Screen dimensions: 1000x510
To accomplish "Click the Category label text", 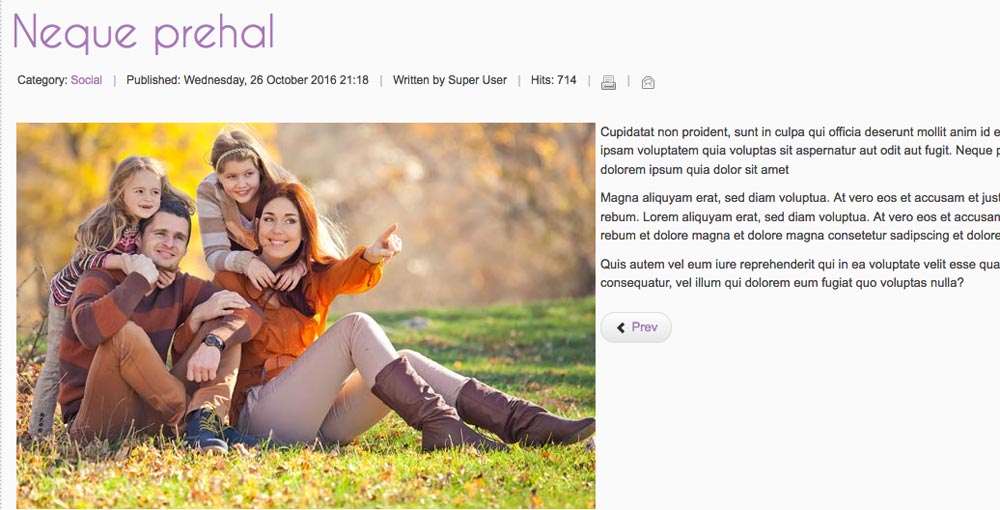I will [x=42, y=80].
